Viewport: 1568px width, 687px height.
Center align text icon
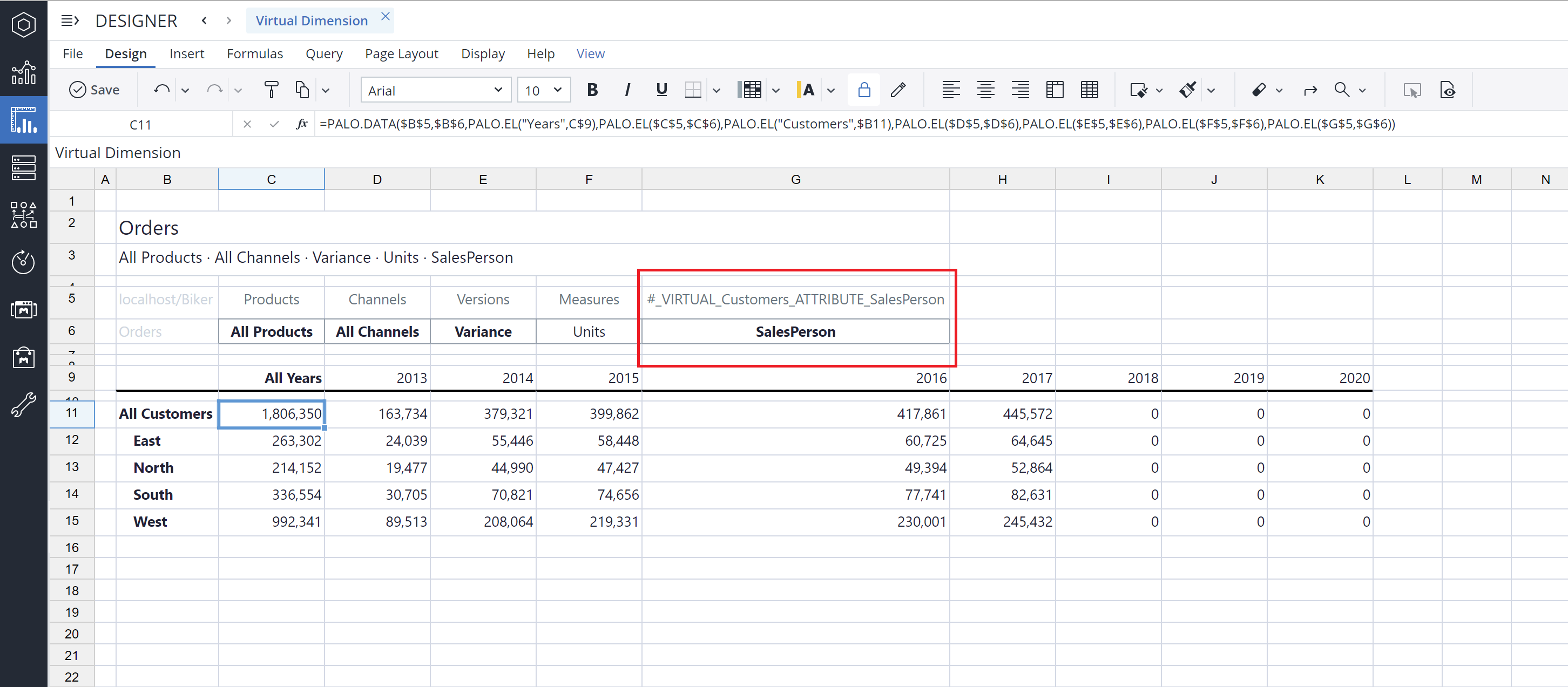tap(985, 90)
